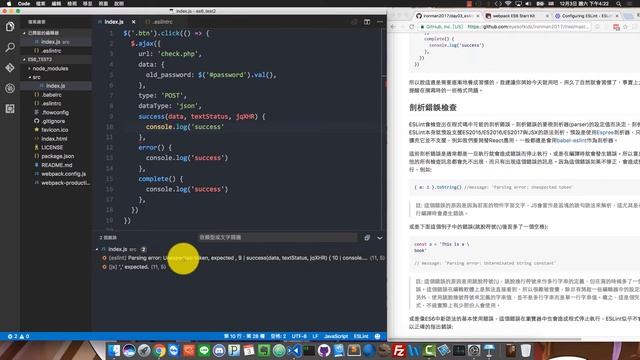The width and height of the screenshot is (640, 360).
Task: Click the bookmark star in Chrome address bar
Action: click(x=625, y=27)
